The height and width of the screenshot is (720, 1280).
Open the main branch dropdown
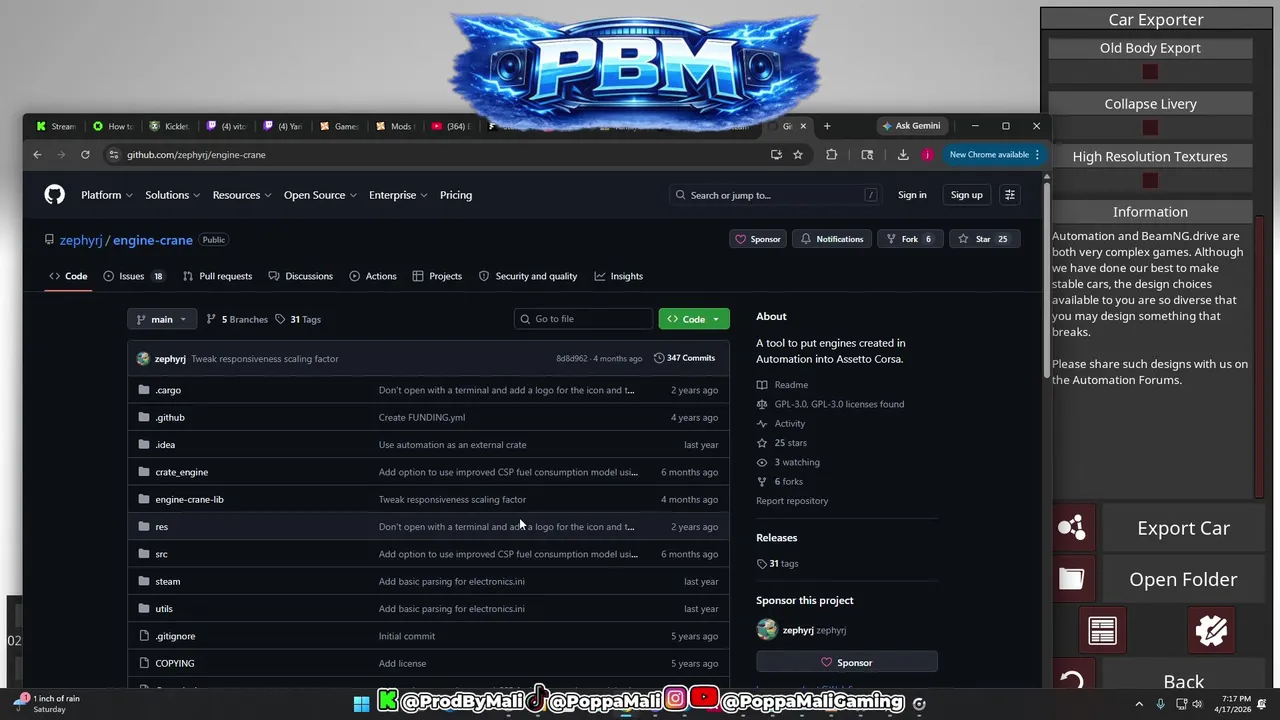click(x=161, y=319)
